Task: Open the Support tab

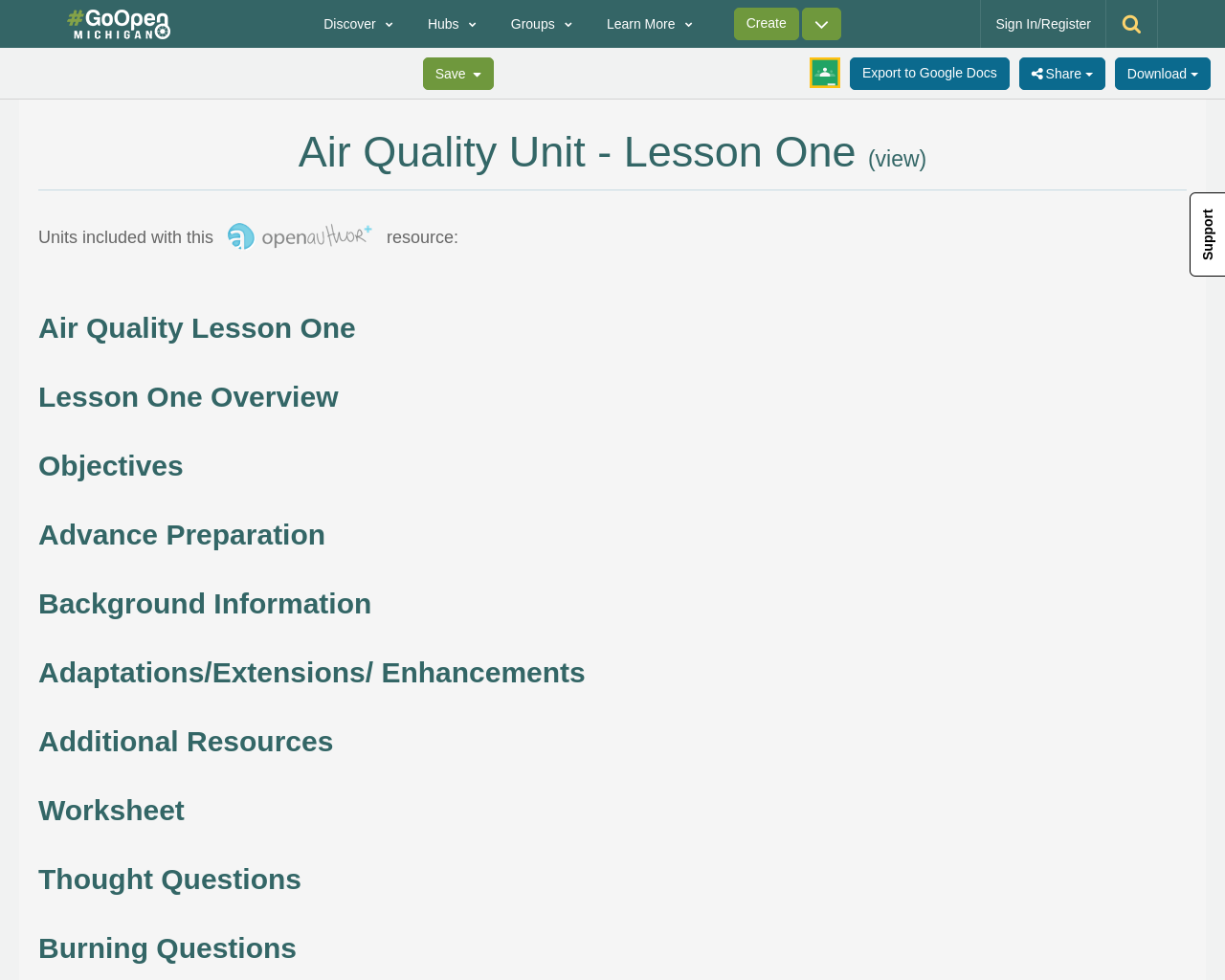Action: [1207, 234]
